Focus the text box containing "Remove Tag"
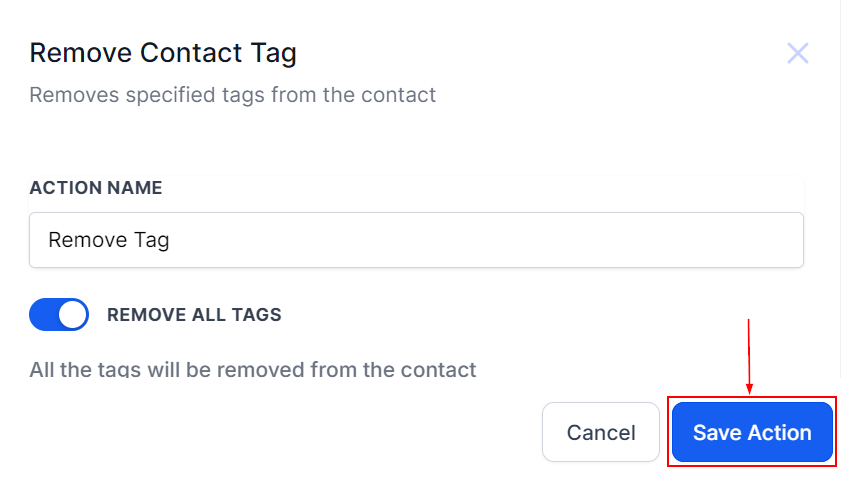The width and height of the screenshot is (841, 479). pyautogui.click(x=416, y=240)
